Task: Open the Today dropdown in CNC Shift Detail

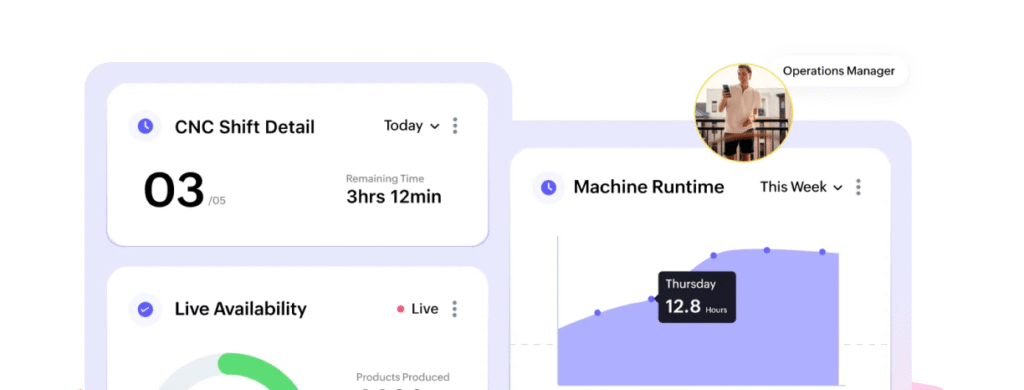Action: [411, 126]
